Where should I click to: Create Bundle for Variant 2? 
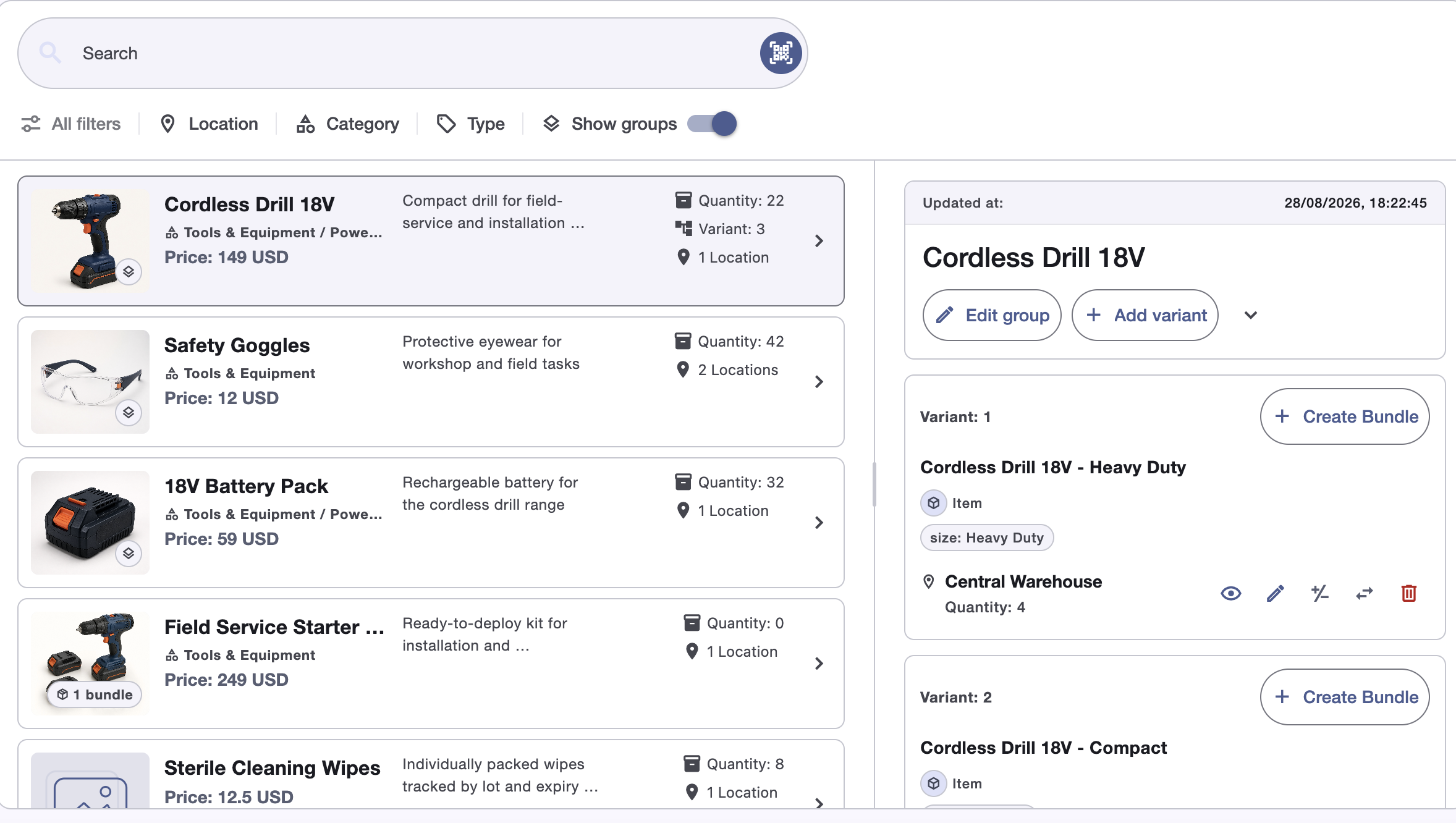coord(1345,697)
